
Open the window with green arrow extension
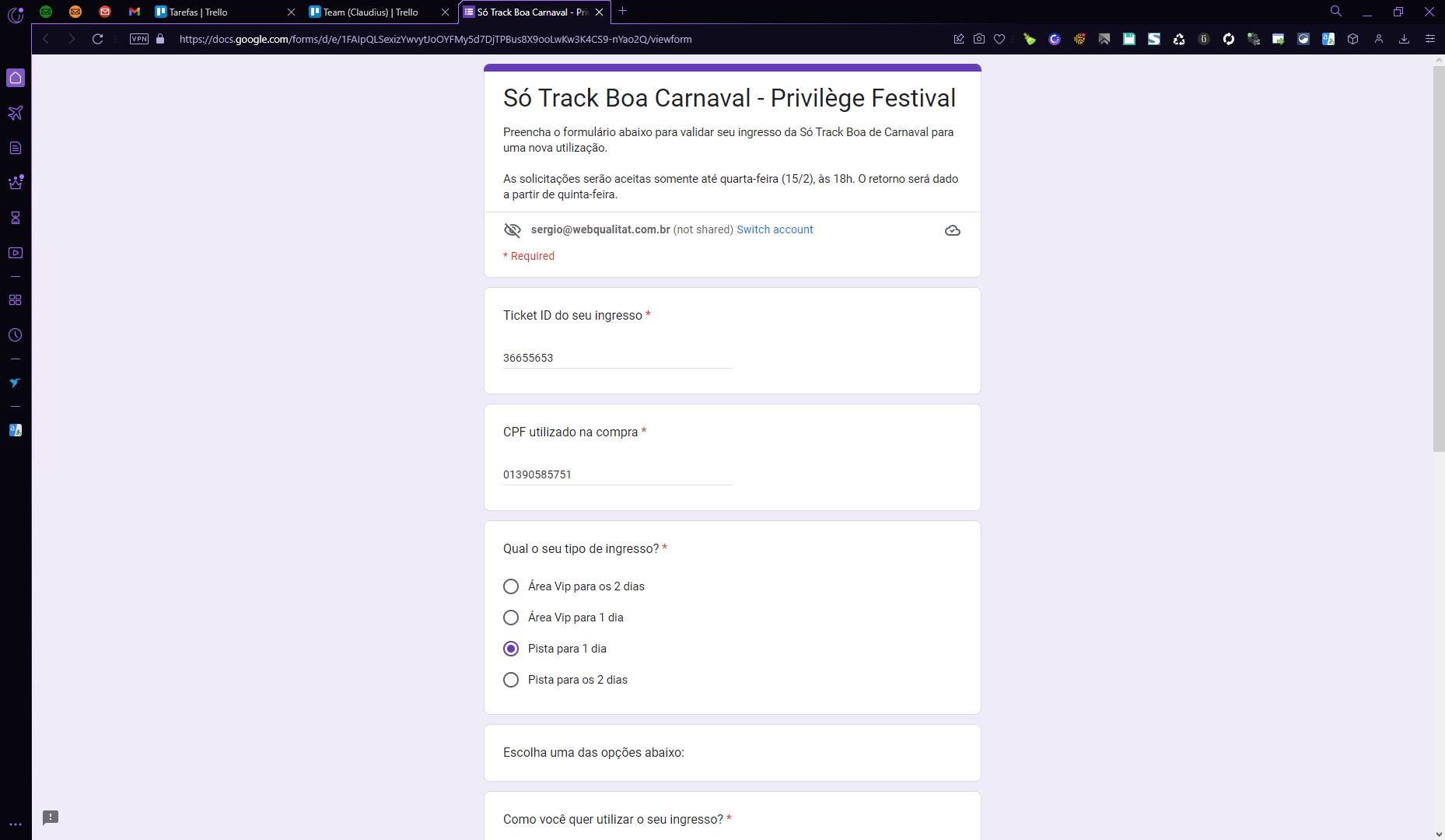(1279, 39)
